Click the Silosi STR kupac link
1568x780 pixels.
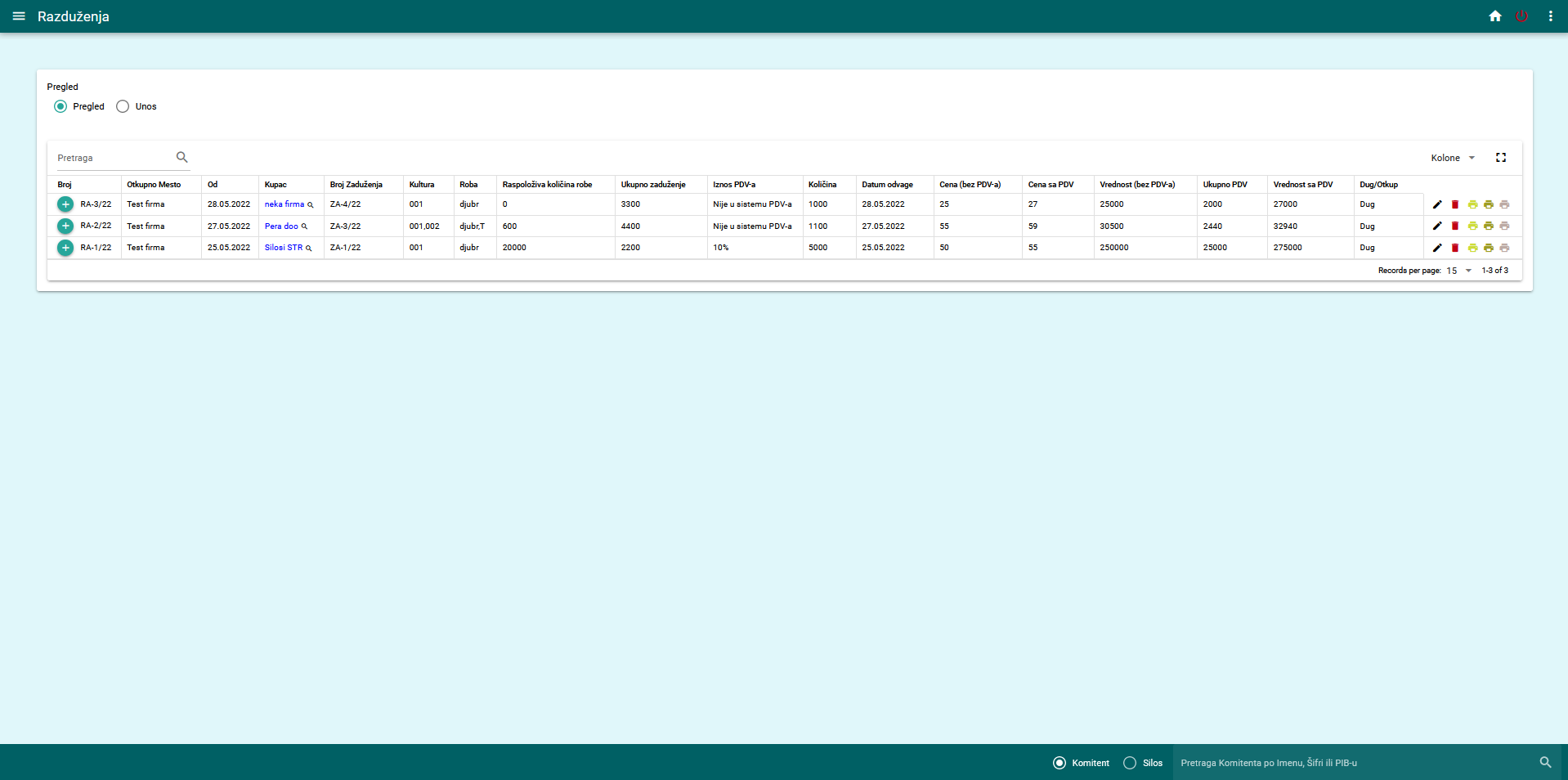(x=283, y=248)
